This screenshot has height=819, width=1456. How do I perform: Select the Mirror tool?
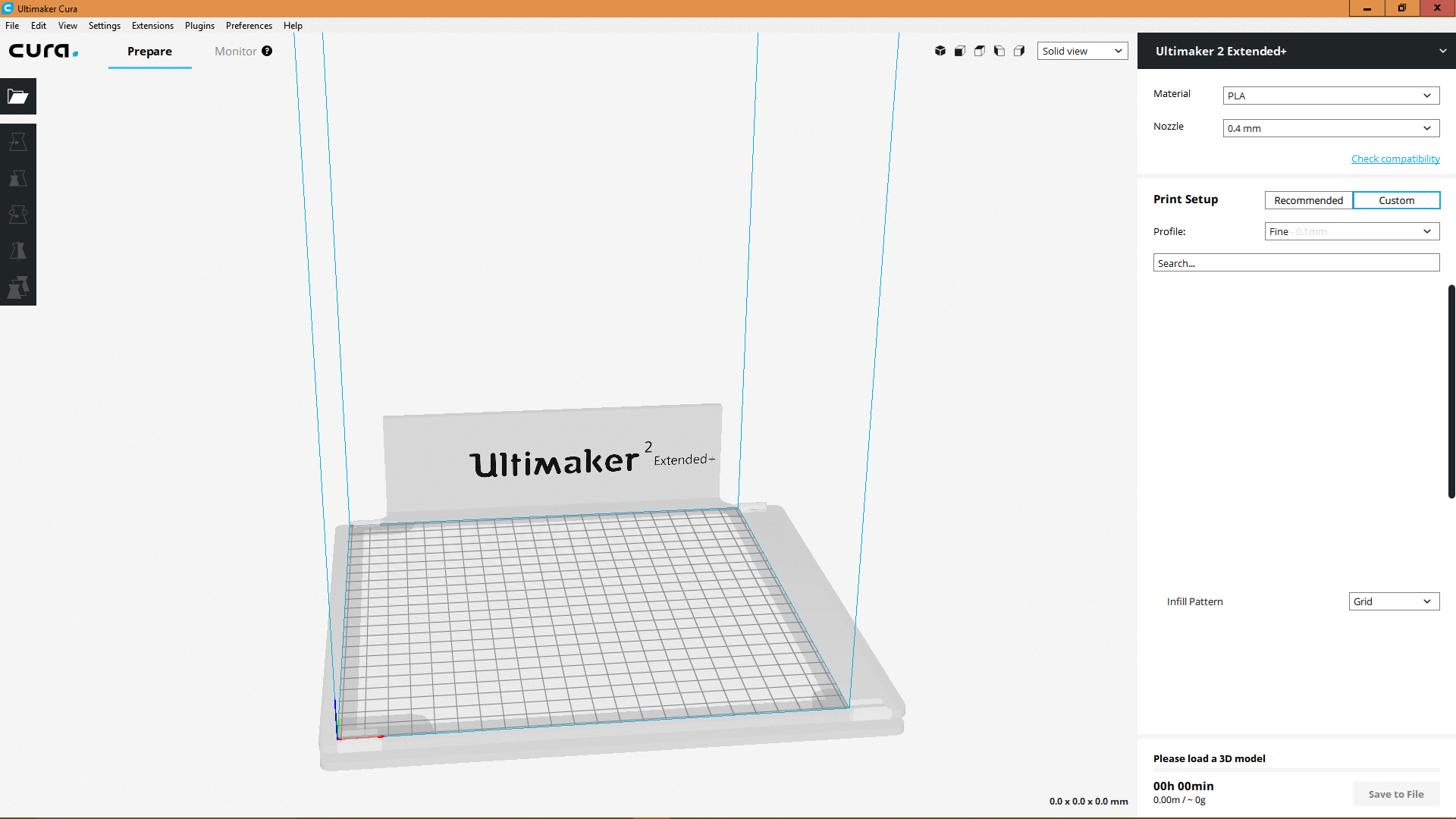coord(18,251)
